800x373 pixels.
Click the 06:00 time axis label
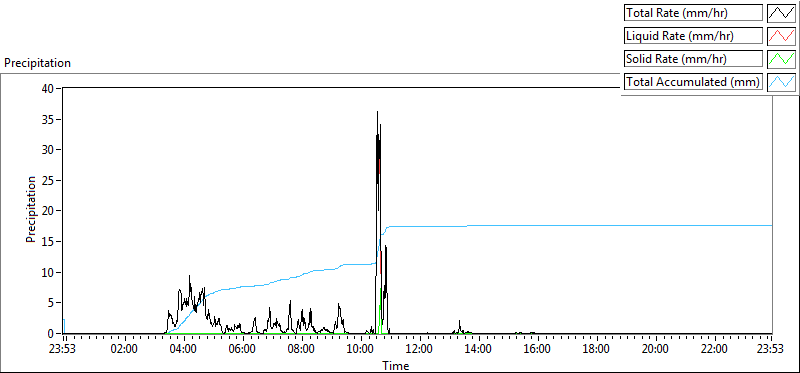pos(242,350)
